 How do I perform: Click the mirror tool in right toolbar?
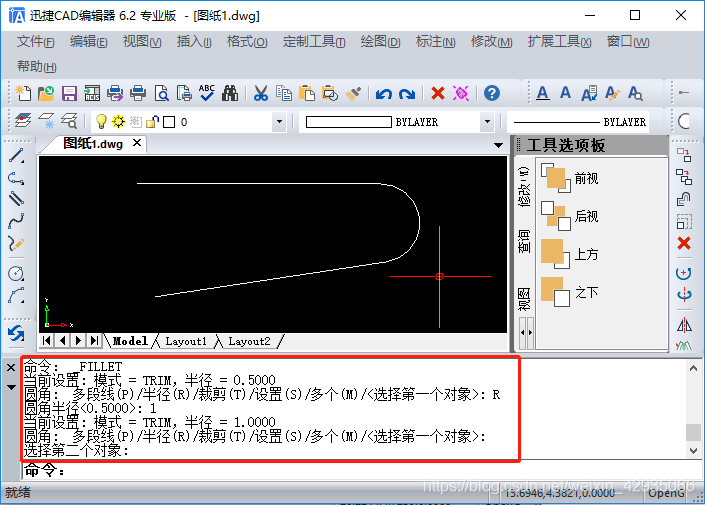[x=684, y=325]
